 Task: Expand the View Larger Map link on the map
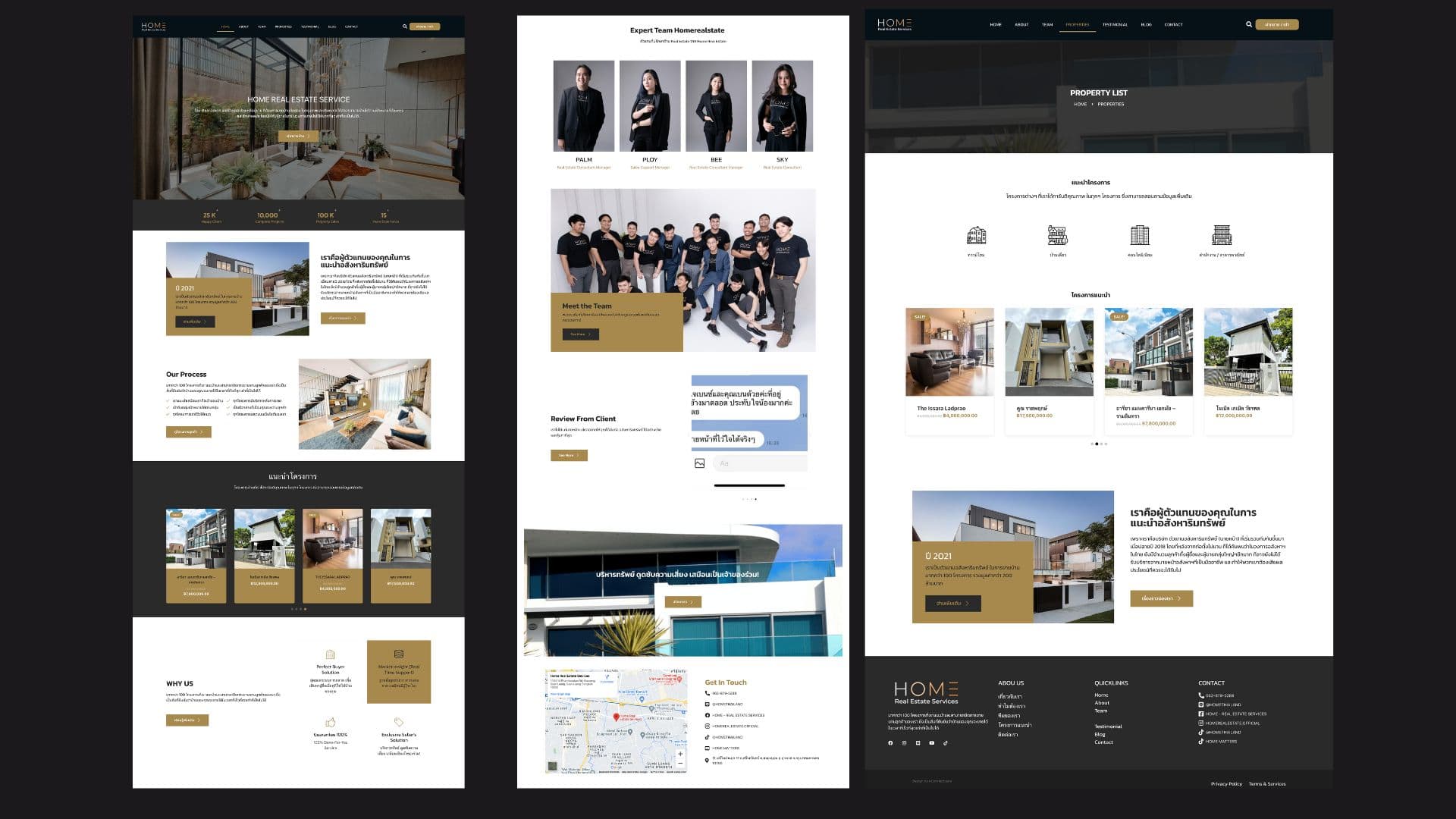[x=560, y=694]
